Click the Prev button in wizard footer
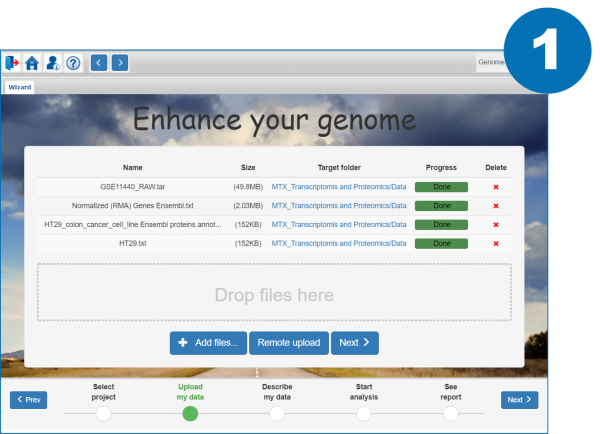The width and height of the screenshot is (600, 434). 28,400
